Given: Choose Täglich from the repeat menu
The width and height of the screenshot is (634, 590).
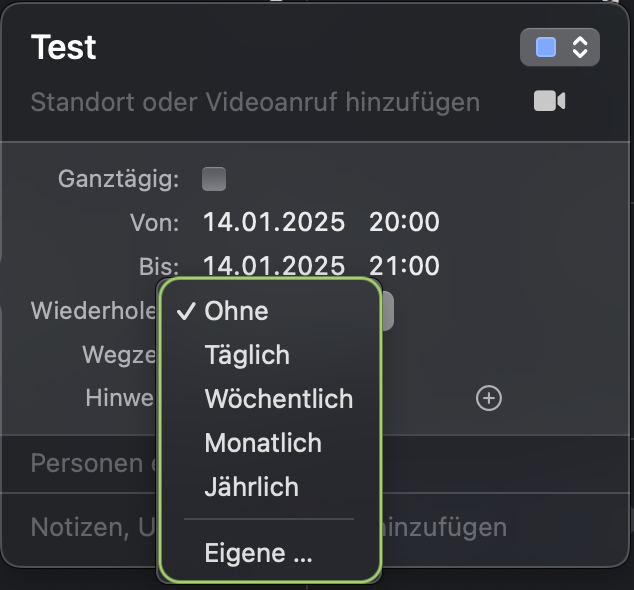Looking at the screenshot, I should tap(247, 355).
